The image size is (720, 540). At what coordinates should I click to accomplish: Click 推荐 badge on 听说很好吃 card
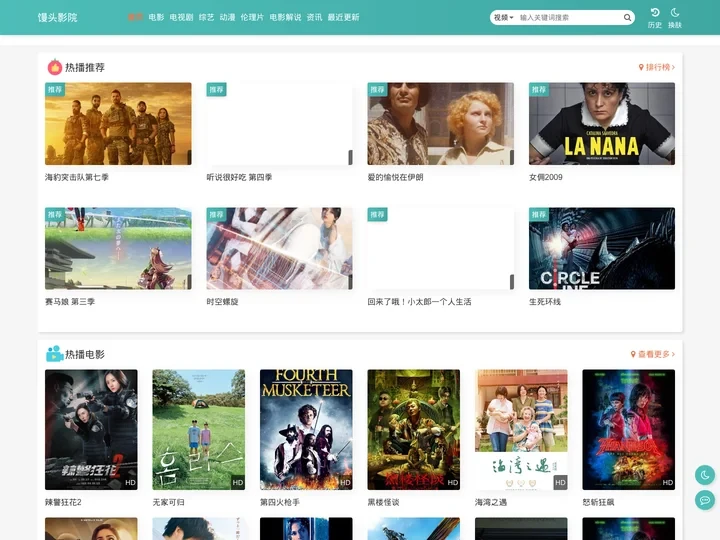216,90
